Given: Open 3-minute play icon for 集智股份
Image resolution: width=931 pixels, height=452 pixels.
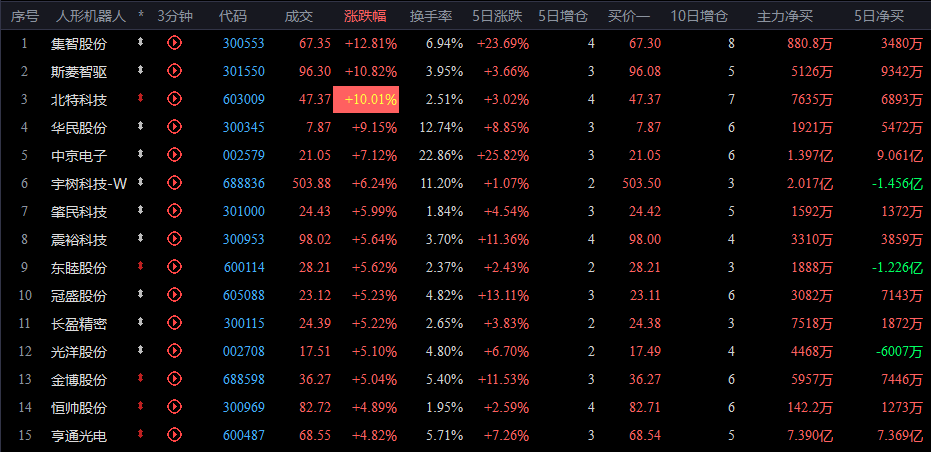Looking at the screenshot, I should 174,43.
